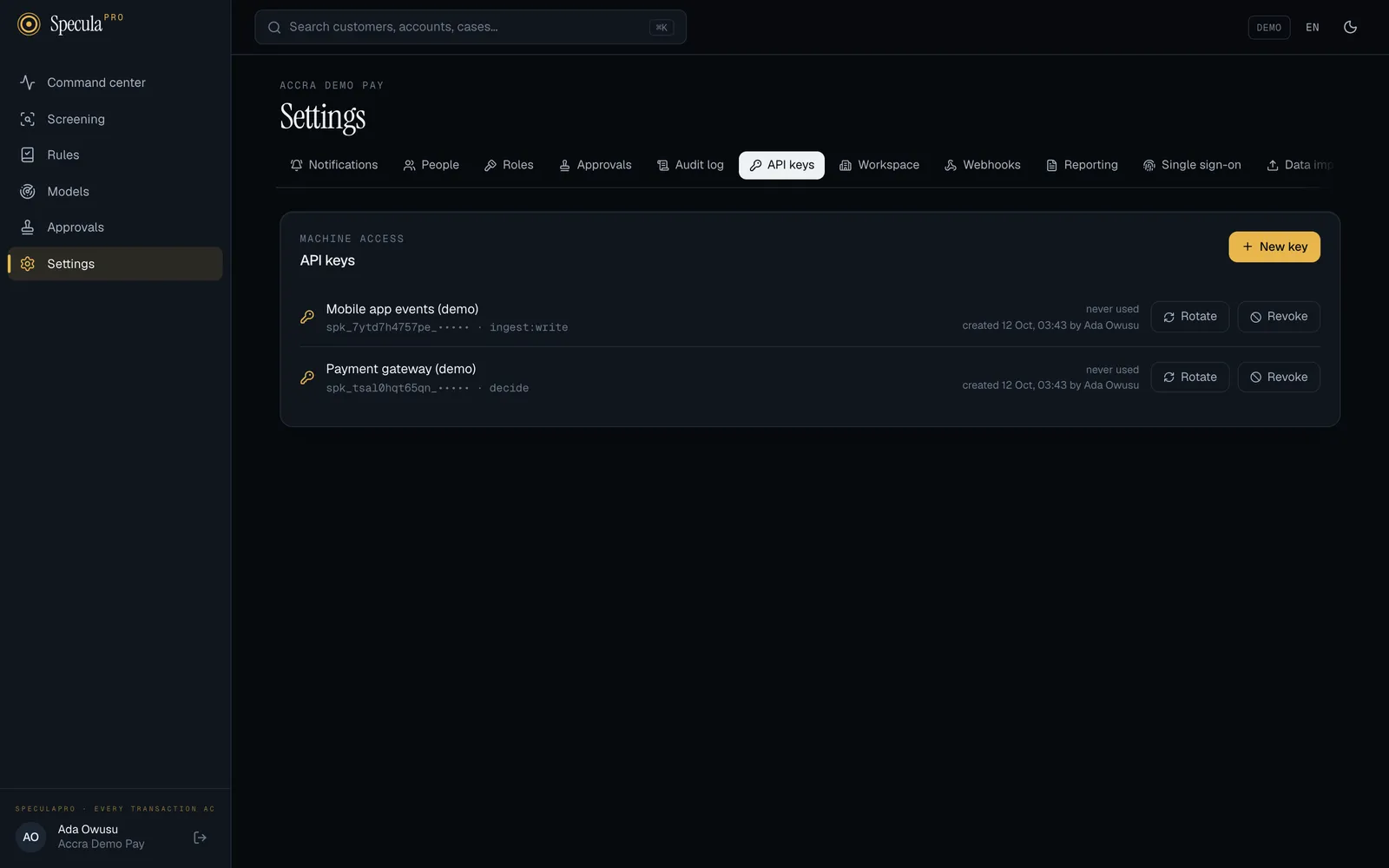
Task: Revoke the Payment gateway key
Action: point(1279,377)
